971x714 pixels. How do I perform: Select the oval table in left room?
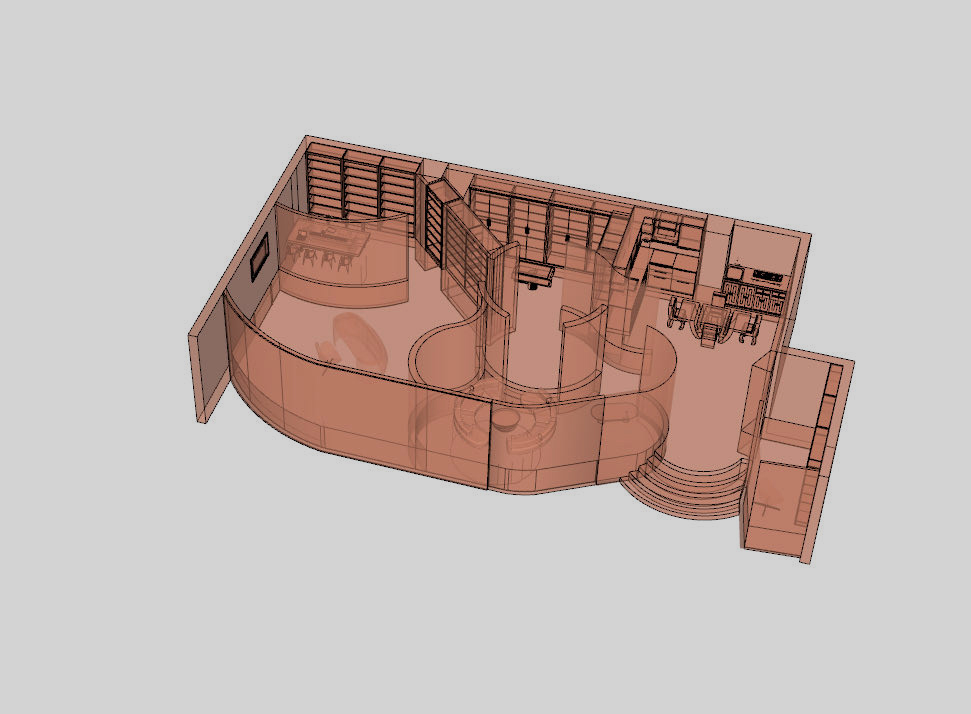point(359,336)
